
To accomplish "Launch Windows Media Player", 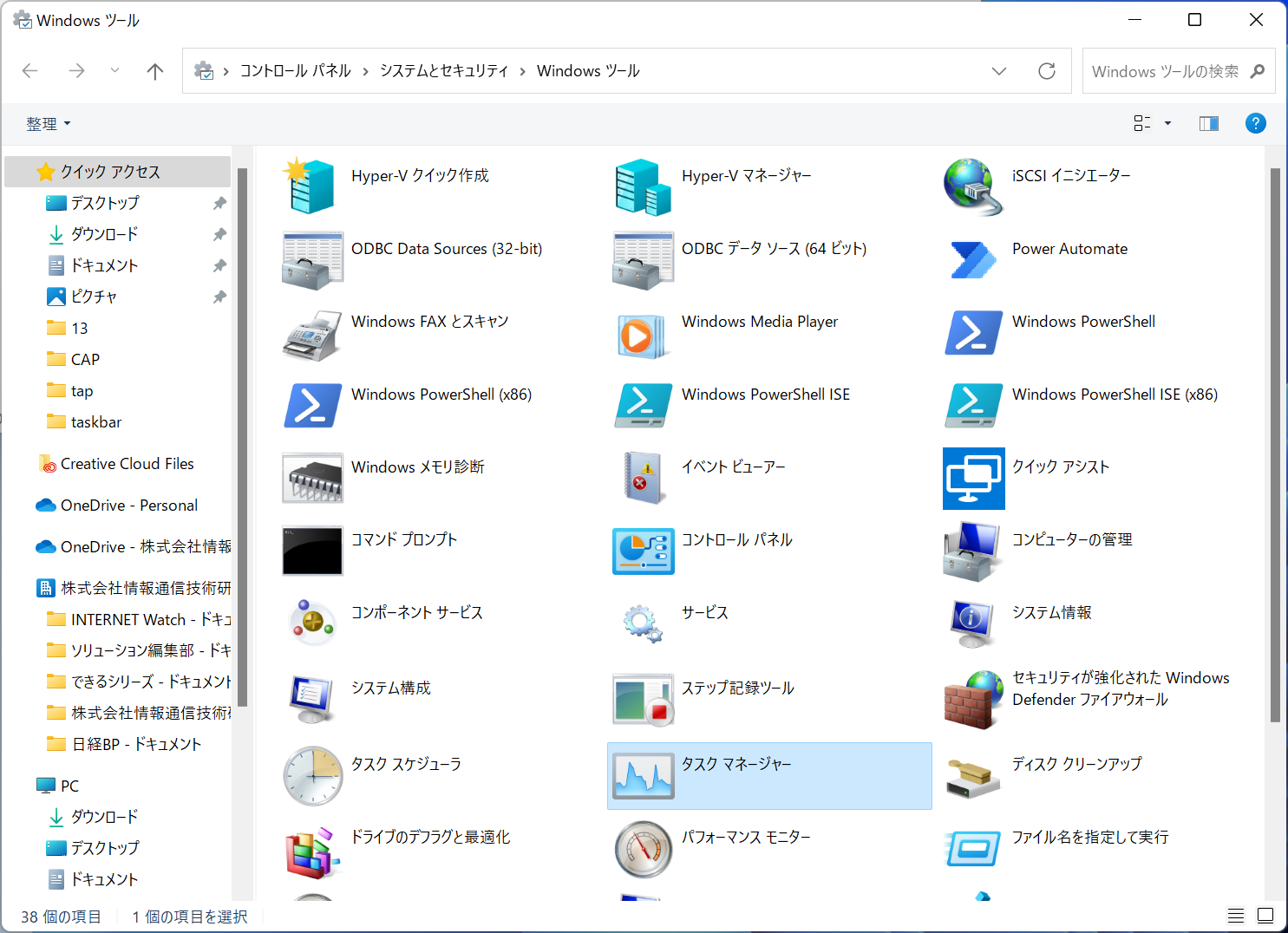I will [x=759, y=322].
